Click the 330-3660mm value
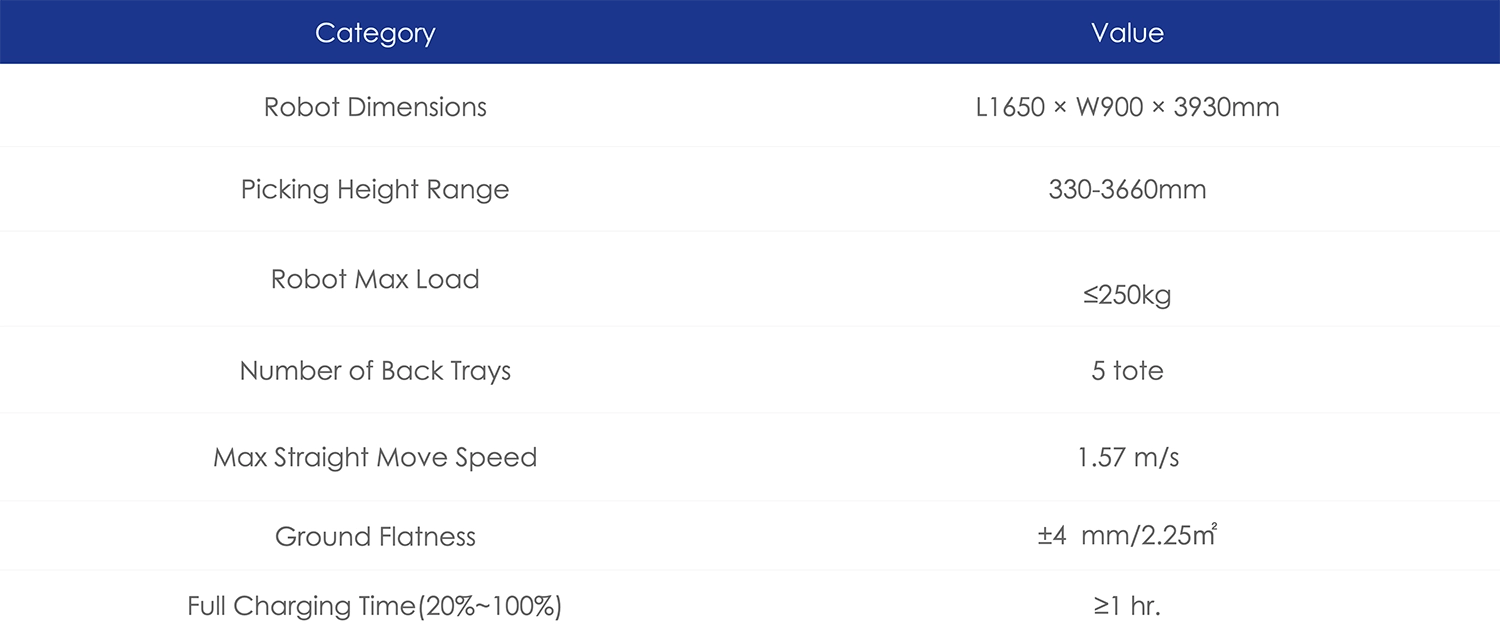The height and width of the screenshot is (637, 1500). pyautogui.click(x=1127, y=189)
